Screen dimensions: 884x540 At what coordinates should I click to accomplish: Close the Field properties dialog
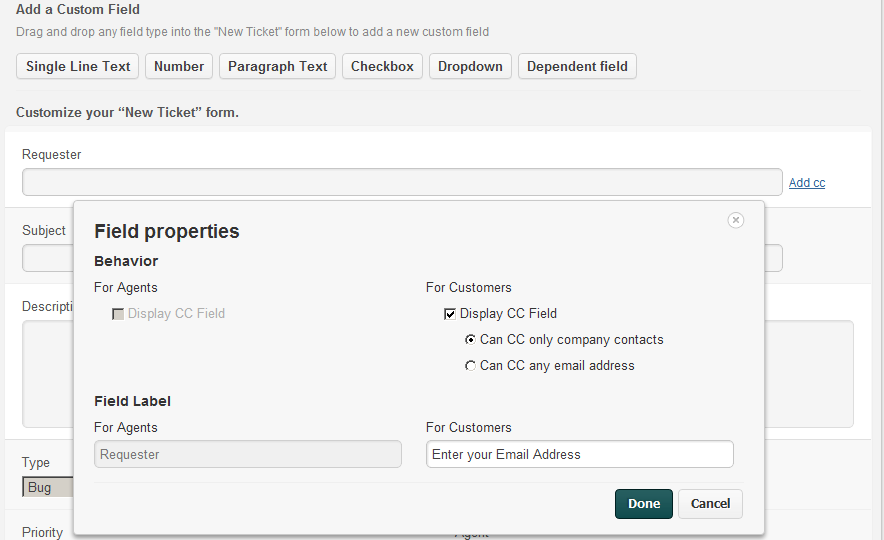(735, 220)
